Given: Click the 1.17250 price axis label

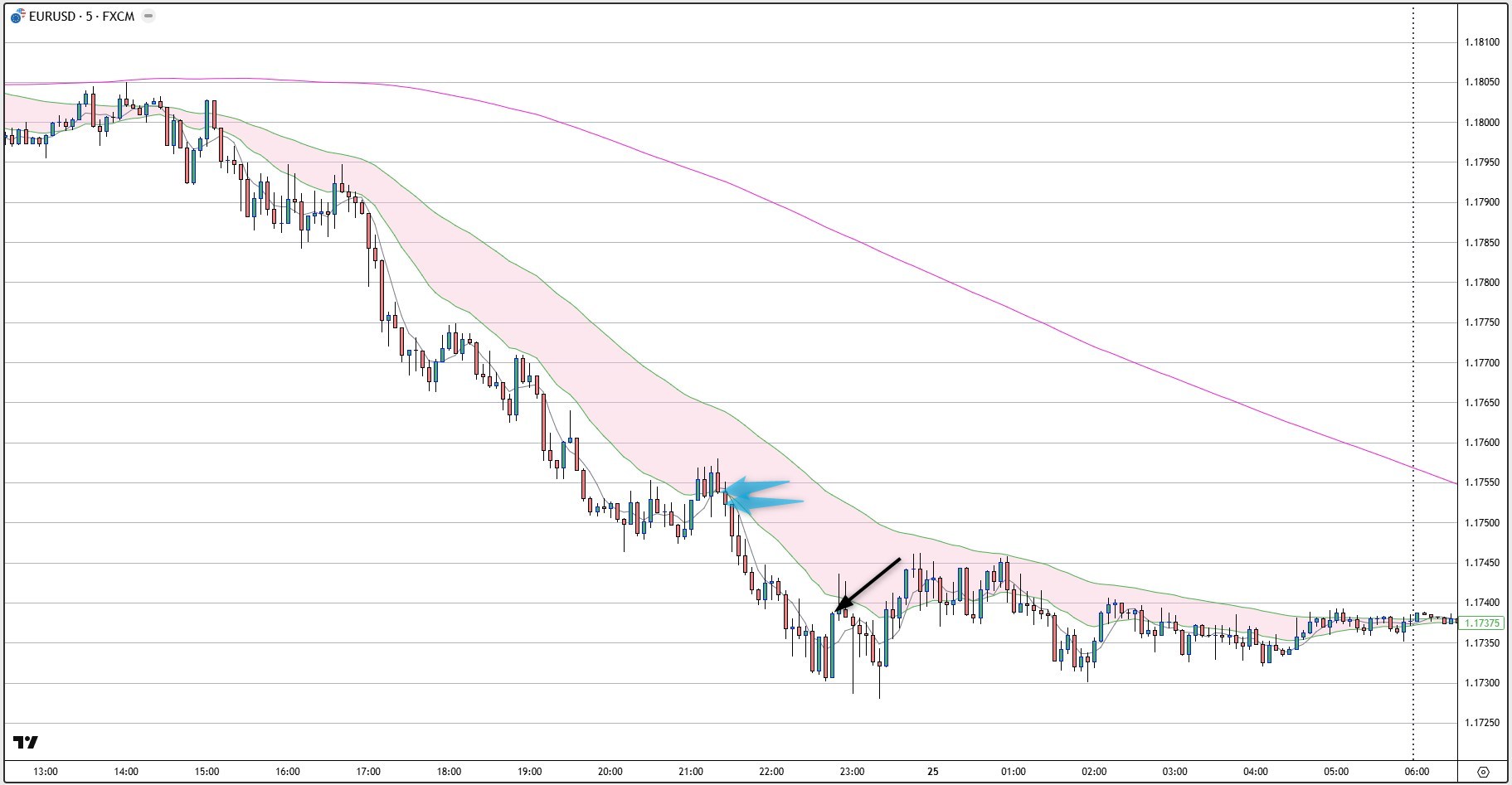Looking at the screenshot, I should coord(1482,723).
